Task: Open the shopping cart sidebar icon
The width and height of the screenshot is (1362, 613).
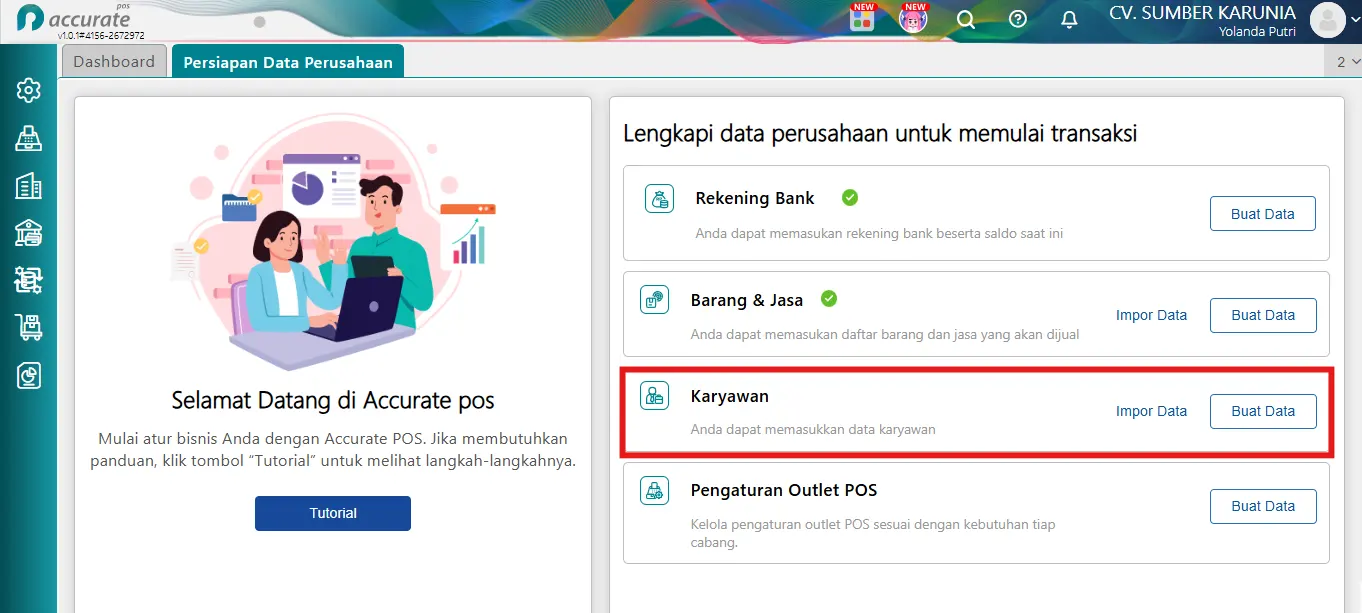Action: tap(29, 327)
